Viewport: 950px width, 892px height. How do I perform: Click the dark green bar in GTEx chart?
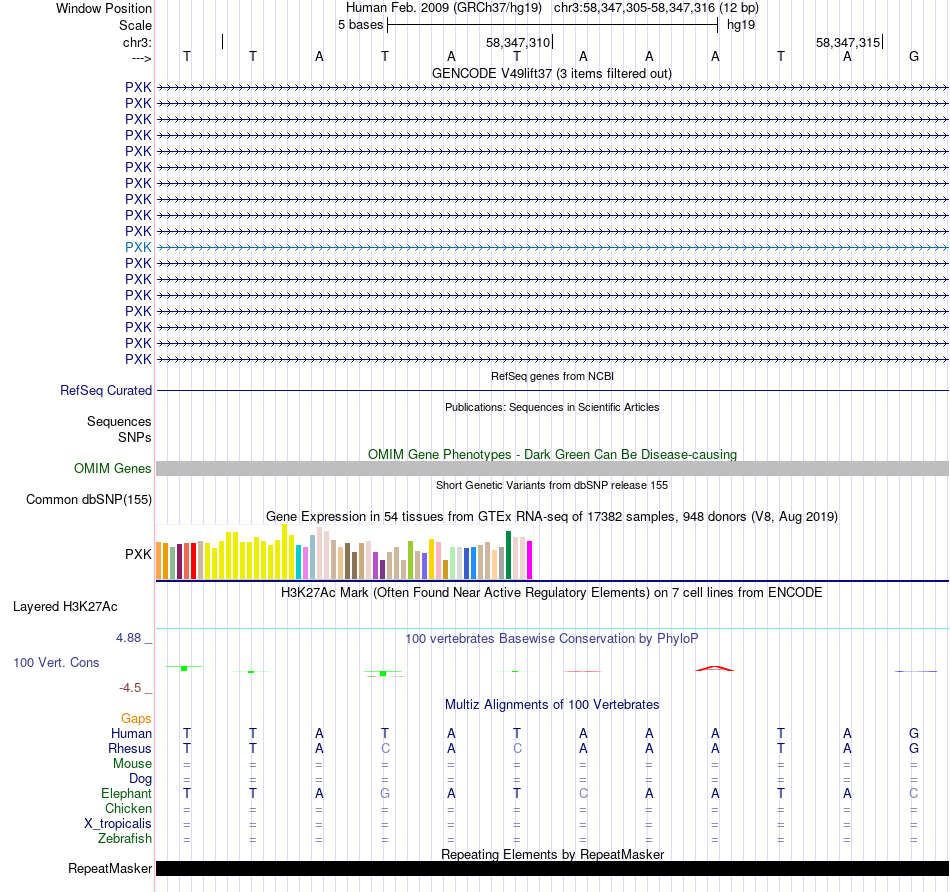pyautogui.click(x=509, y=555)
